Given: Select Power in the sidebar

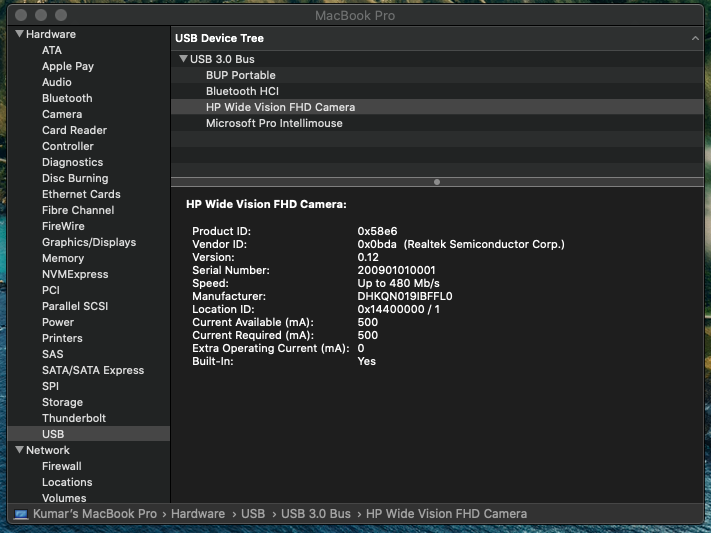Looking at the screenshot, I should pos(58,322).
